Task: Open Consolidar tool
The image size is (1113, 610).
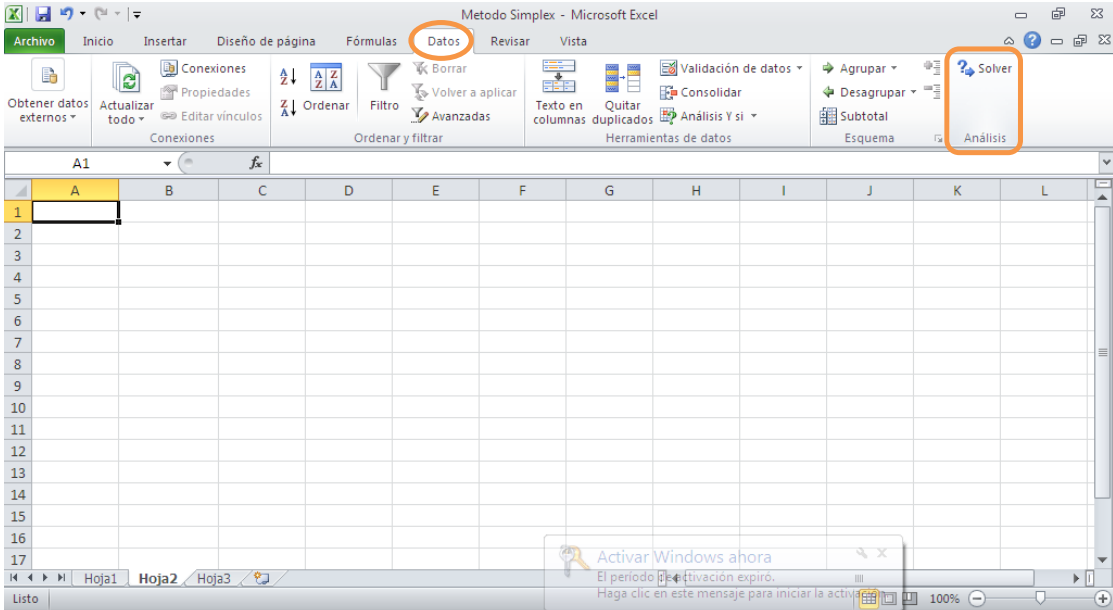Action: (x=701, y=92)
